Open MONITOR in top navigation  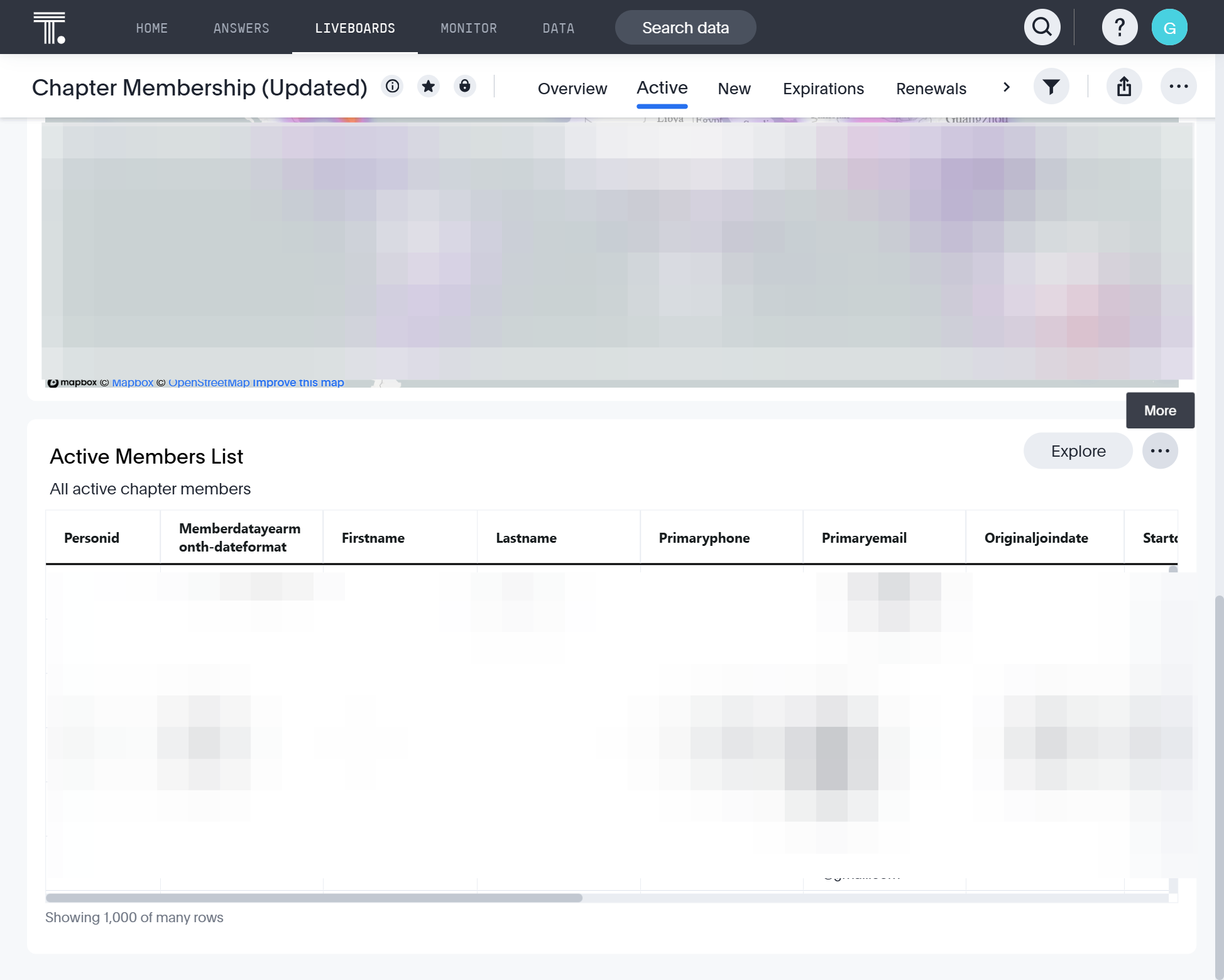pos(469,28)
